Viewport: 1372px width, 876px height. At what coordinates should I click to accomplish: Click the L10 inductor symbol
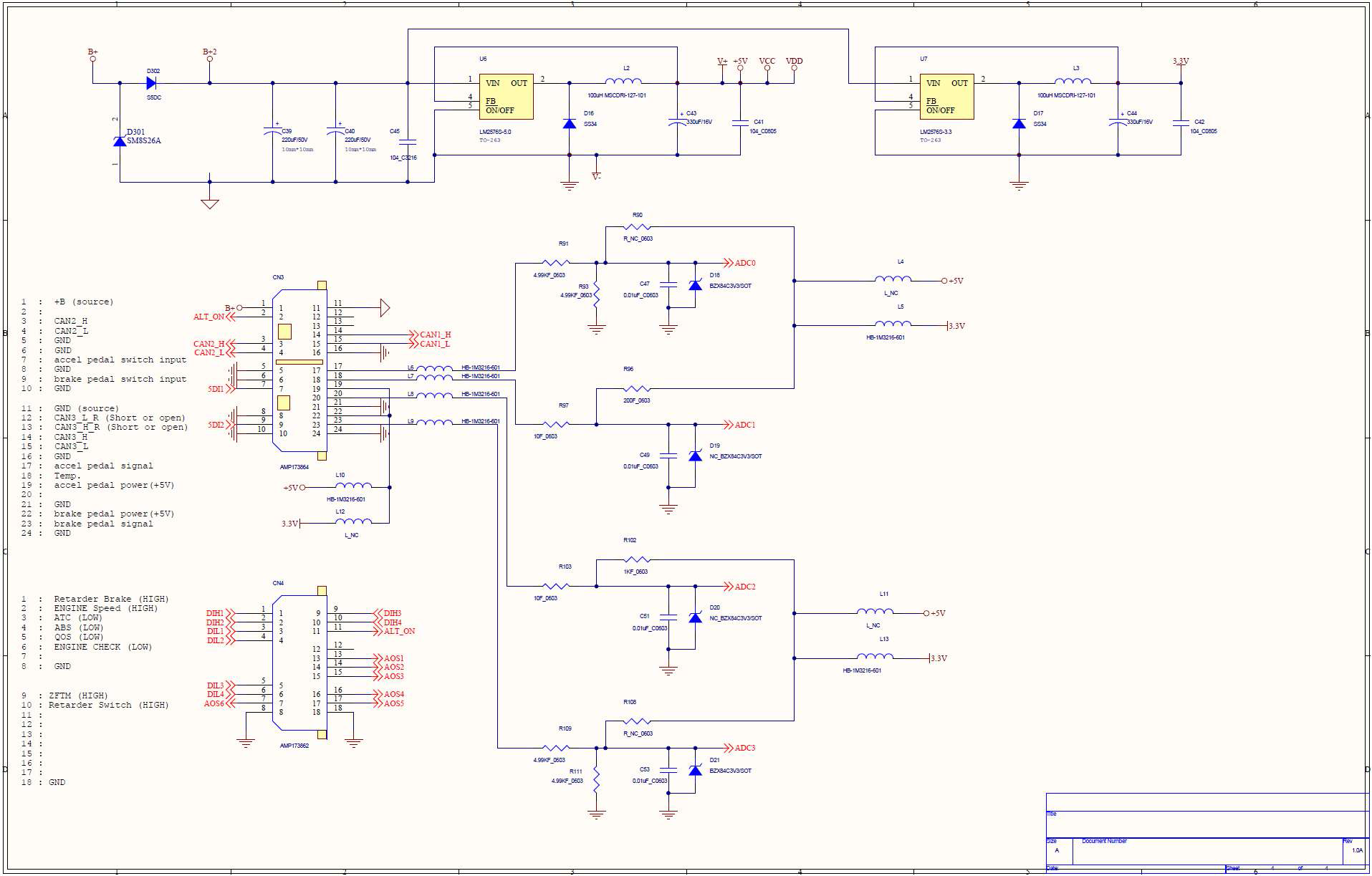353,485
